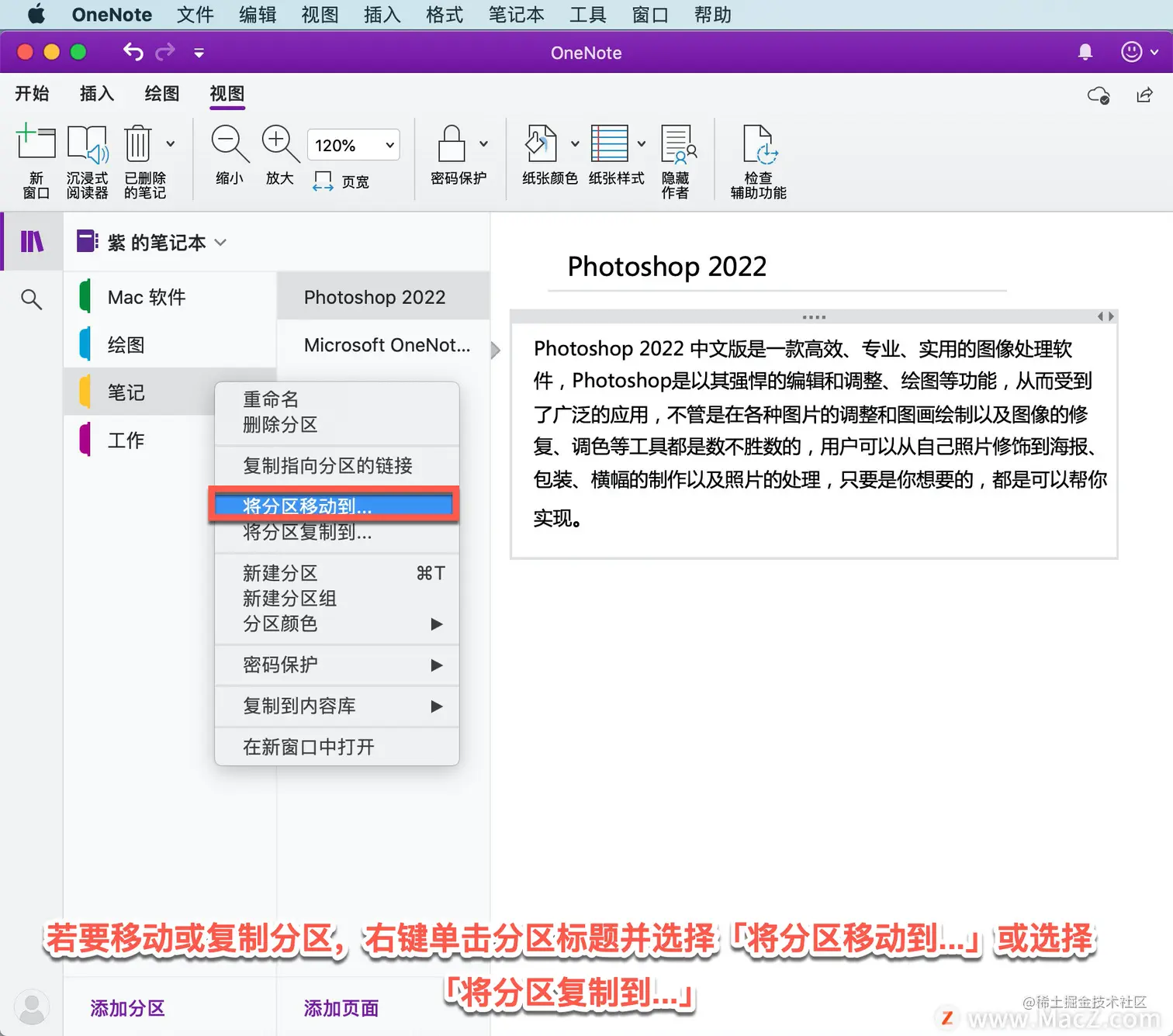1173x1036 pixels.
Task: Run Check Accessibility (检查辅助功能)
Action: click(x=758, y=161)
